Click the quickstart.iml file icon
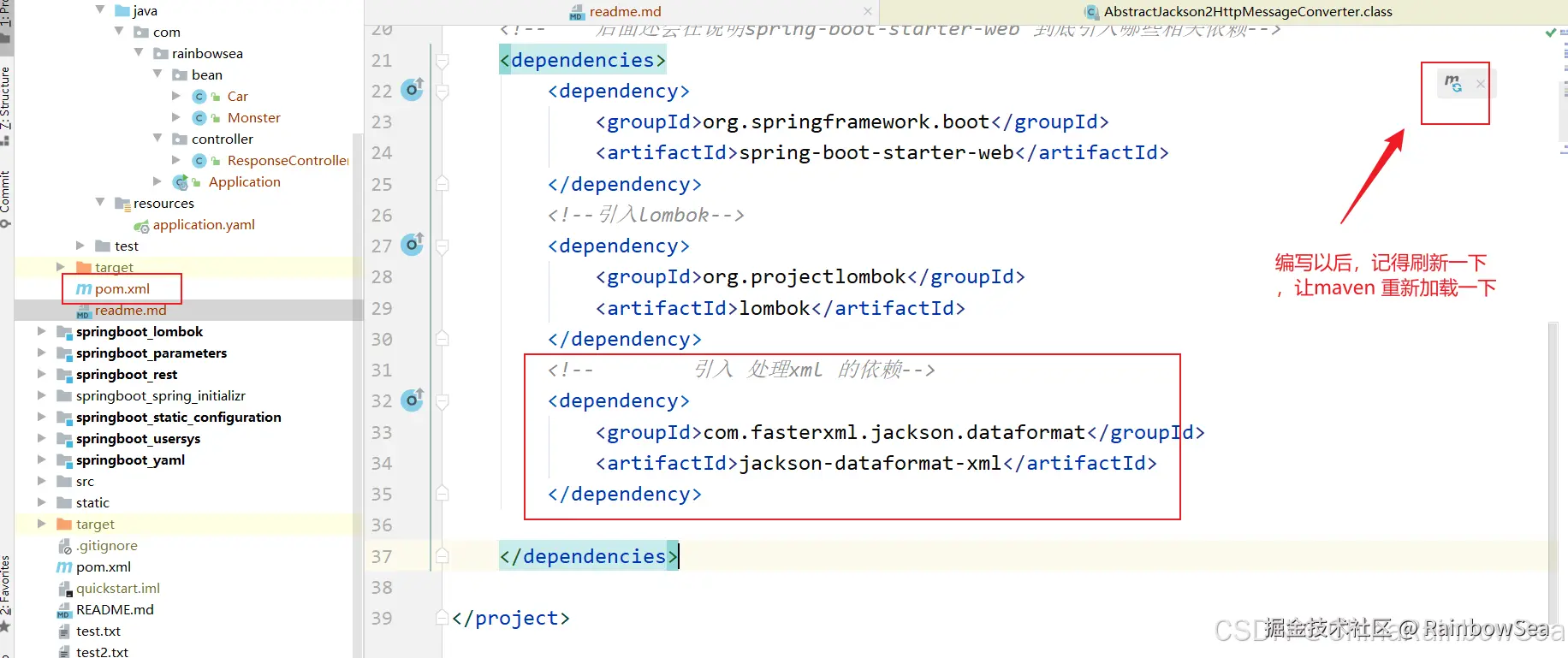Image resolution: width=1568 pixels, height=658 pixels. click(x=64, y=589)
